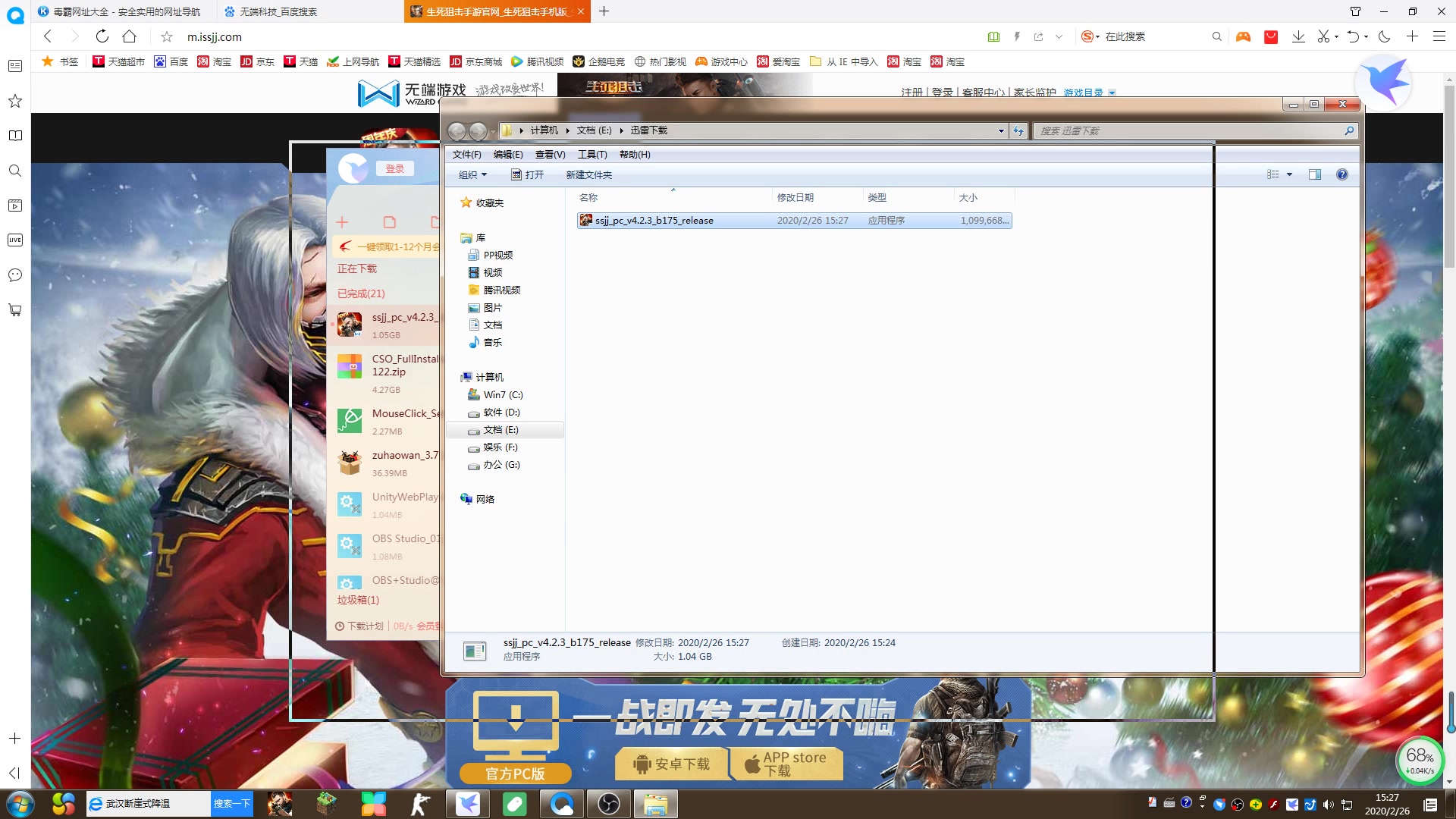This screenshot has width=1456, height=819.
Task: Click the 68% speed meter circle
Action: [x=1420, y=761]
